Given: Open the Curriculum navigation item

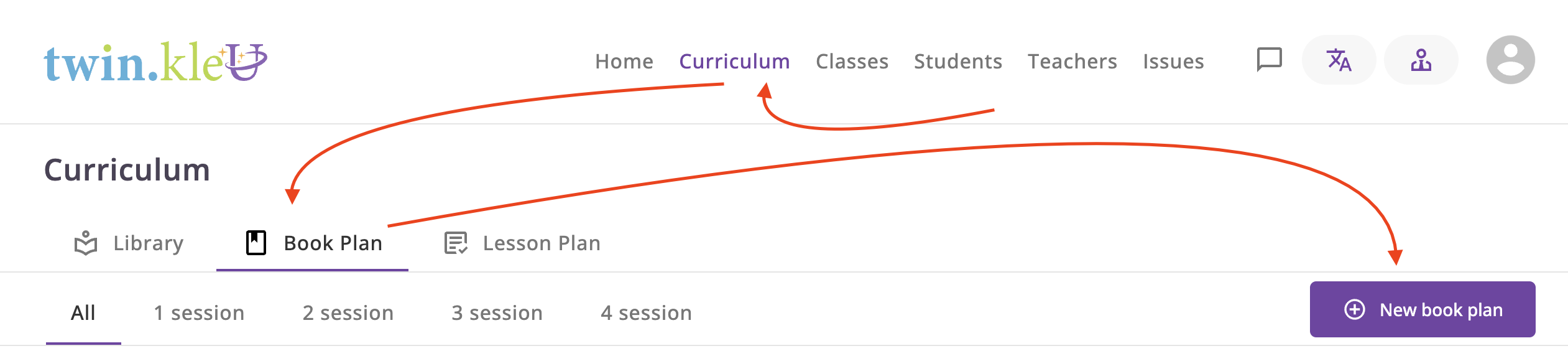Looking at the screenshot, I should coord(734,62).
